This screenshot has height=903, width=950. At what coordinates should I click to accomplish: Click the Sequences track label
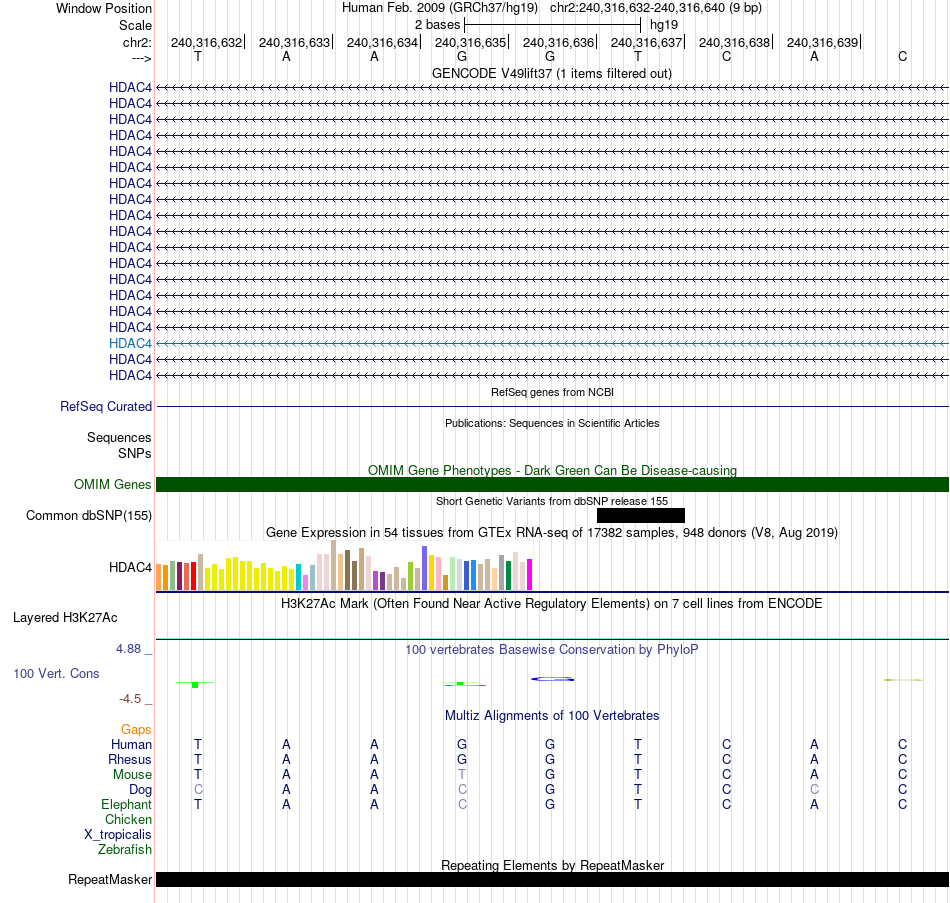coord(119,438)
